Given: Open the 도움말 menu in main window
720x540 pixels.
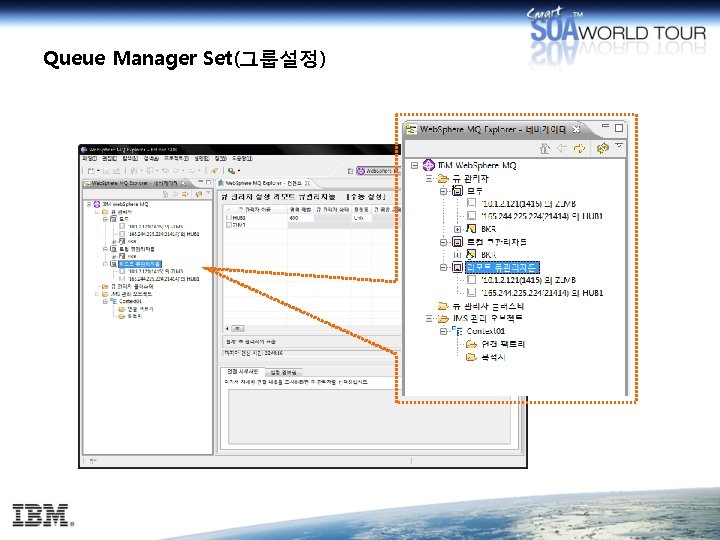Looking at the screenshot, I should pos(242,158).
